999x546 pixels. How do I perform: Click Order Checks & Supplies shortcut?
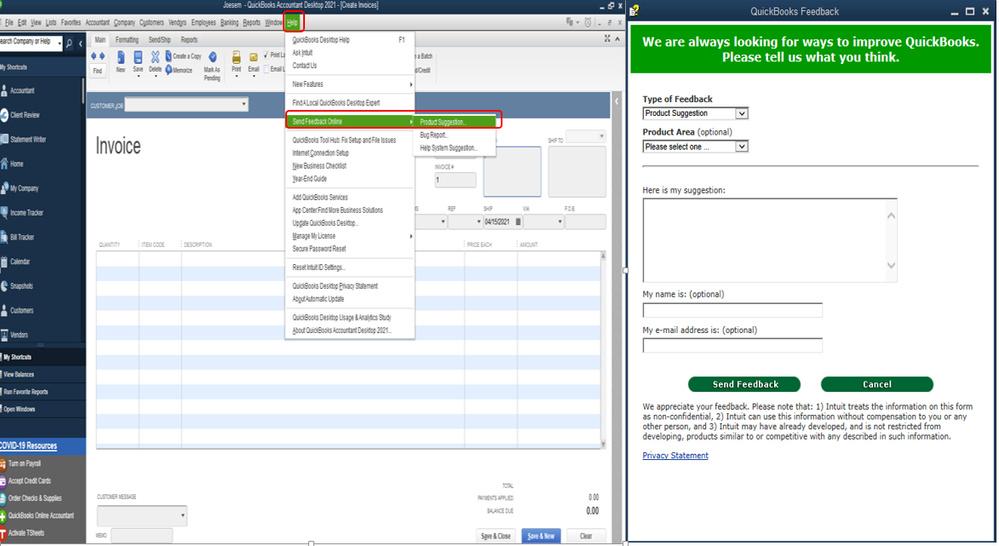(31, 498)
